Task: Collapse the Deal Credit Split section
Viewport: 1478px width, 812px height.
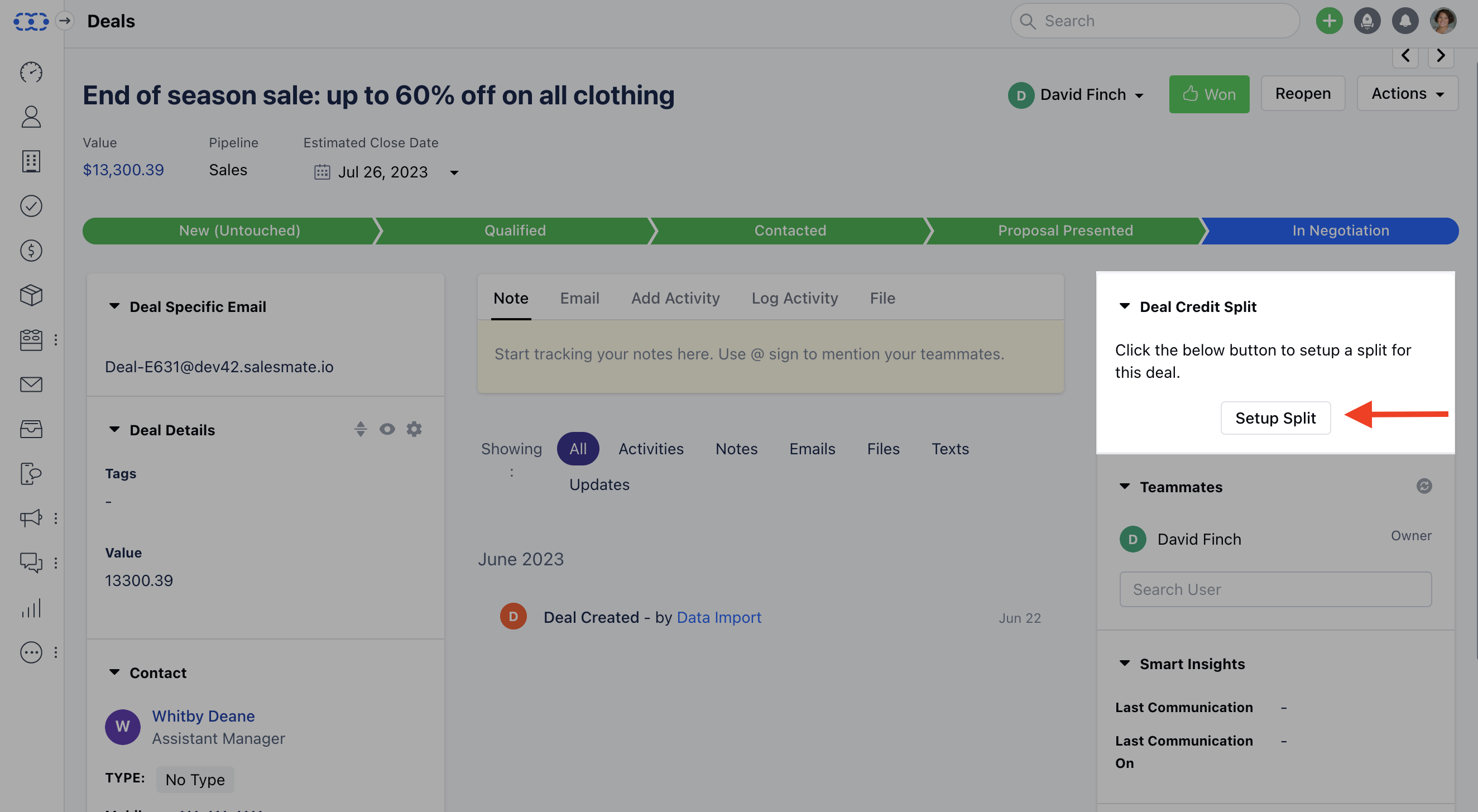Action: pyautogui.click(x=1125, y=306)
